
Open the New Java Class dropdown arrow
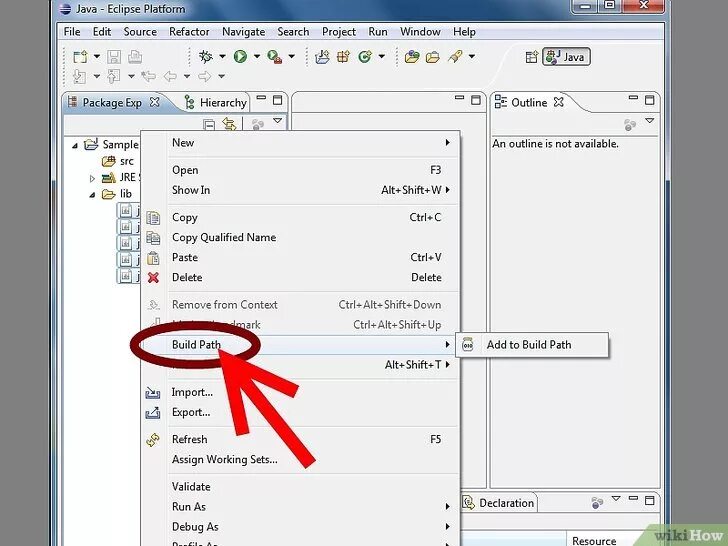[x=382, y=57]
